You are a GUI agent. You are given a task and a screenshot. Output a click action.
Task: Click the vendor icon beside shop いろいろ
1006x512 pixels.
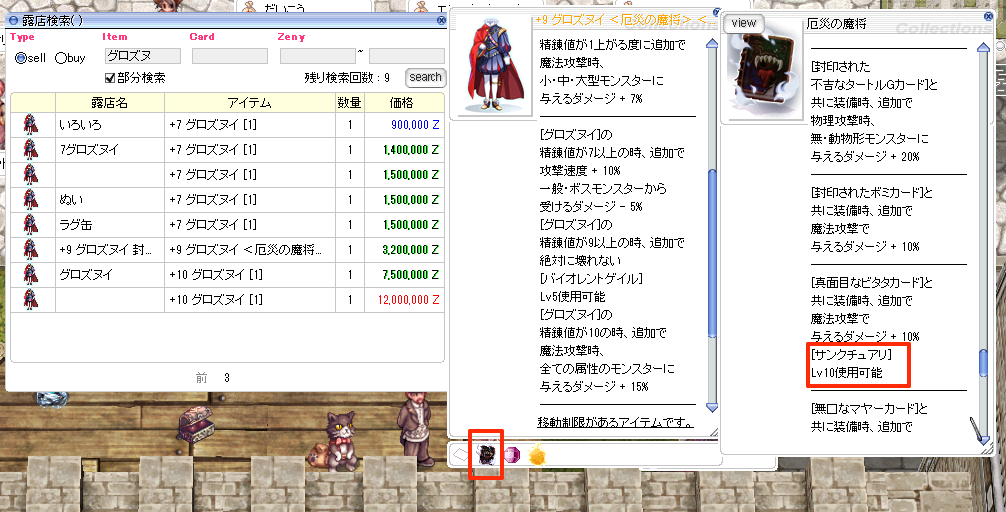(30, 125)
